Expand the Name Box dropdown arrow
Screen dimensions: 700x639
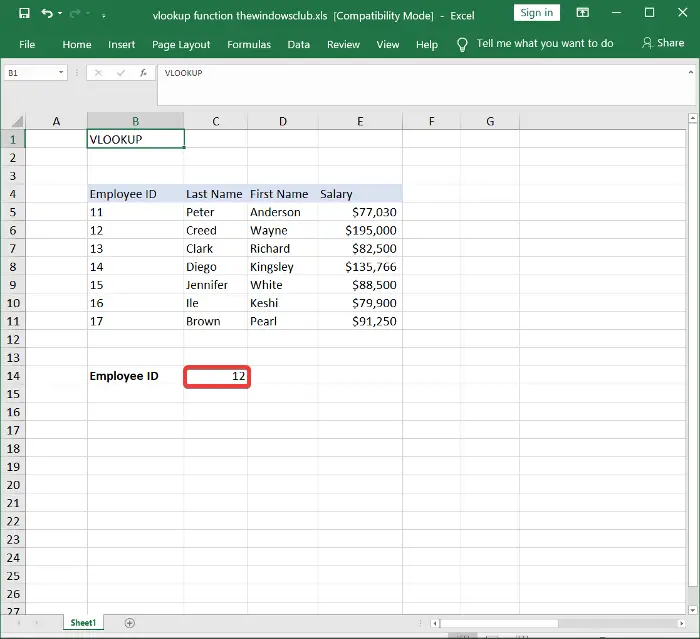point(61,72)
